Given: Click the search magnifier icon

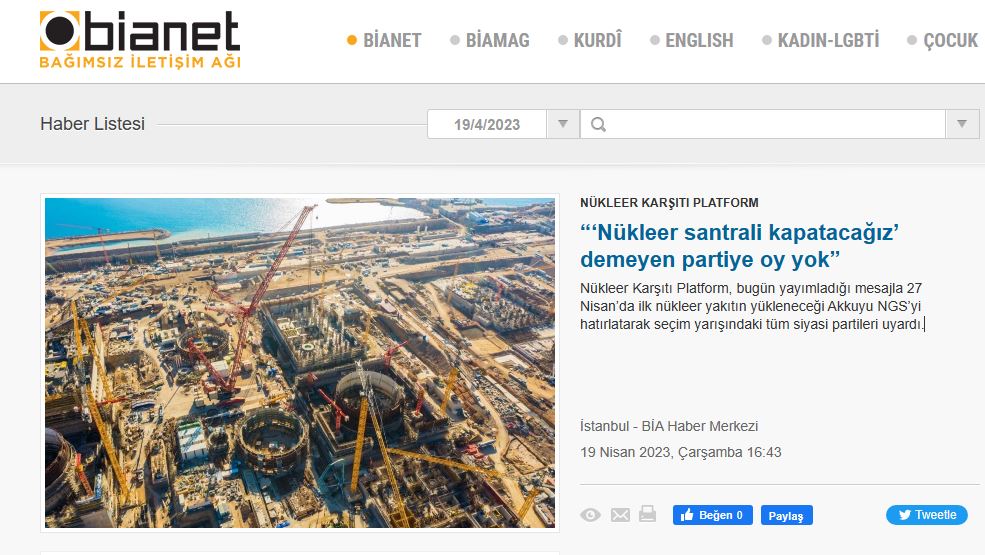Looking at the screenshot, I should tap(598, 124).
